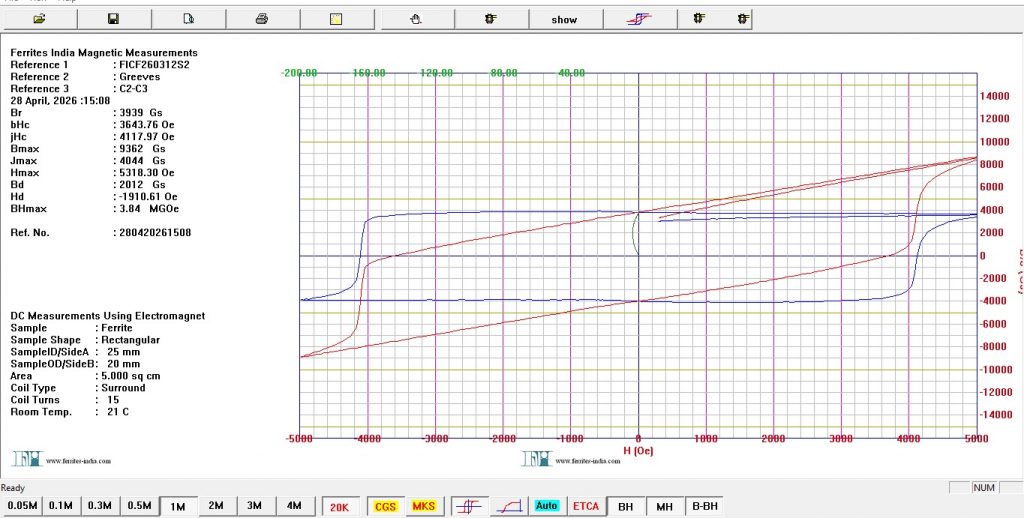This screenshot has width=1024, height=518.
Task: Click the hysteresis loop icon in top toolbar
Action: pos(639,19)
